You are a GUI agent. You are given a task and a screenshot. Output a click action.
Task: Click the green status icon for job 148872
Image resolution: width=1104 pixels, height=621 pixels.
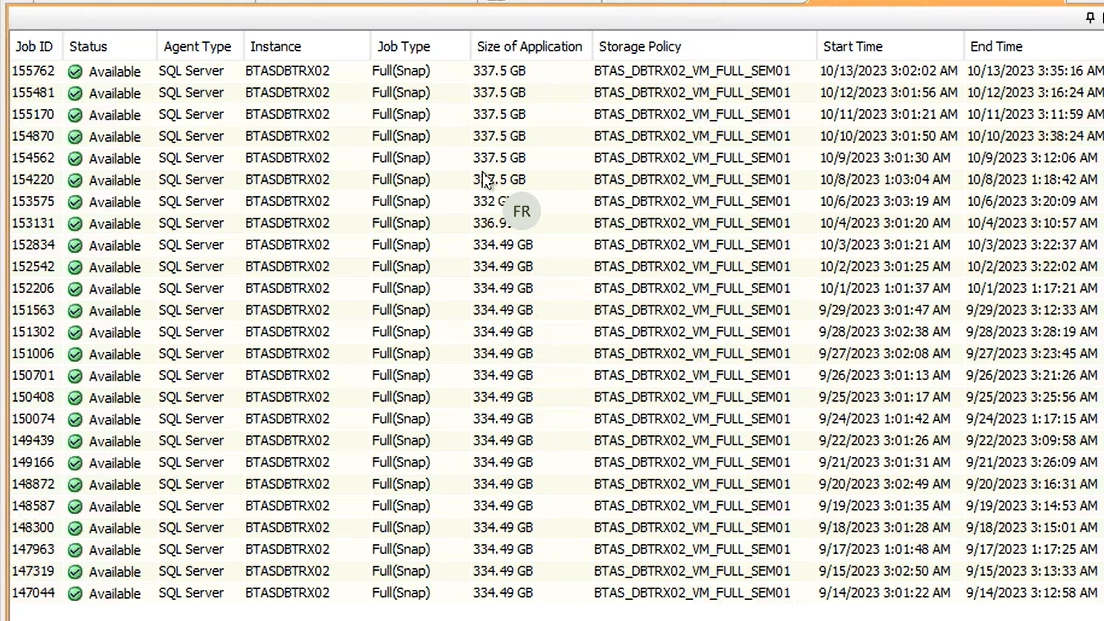click(x=75, y=486)
